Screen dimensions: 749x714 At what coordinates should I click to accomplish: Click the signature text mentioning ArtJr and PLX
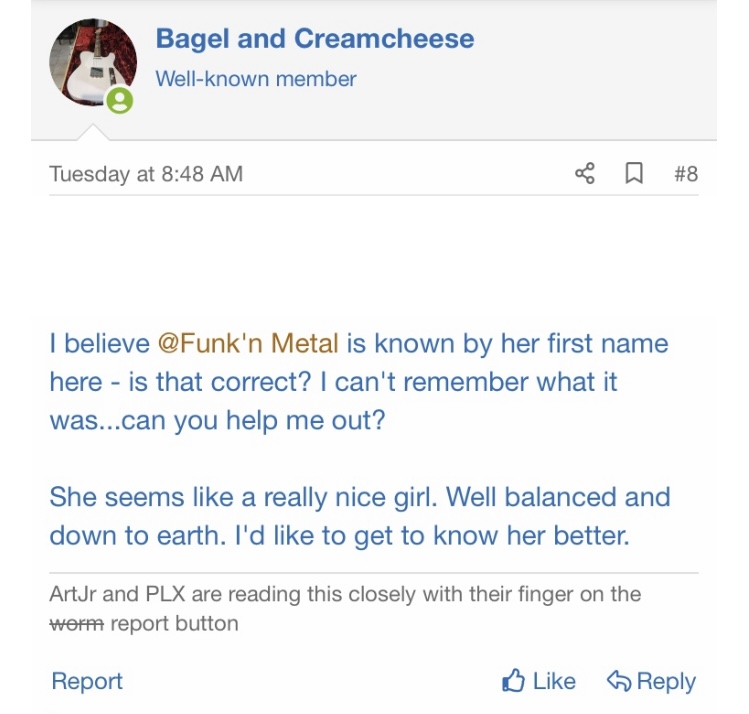[345, 608]
